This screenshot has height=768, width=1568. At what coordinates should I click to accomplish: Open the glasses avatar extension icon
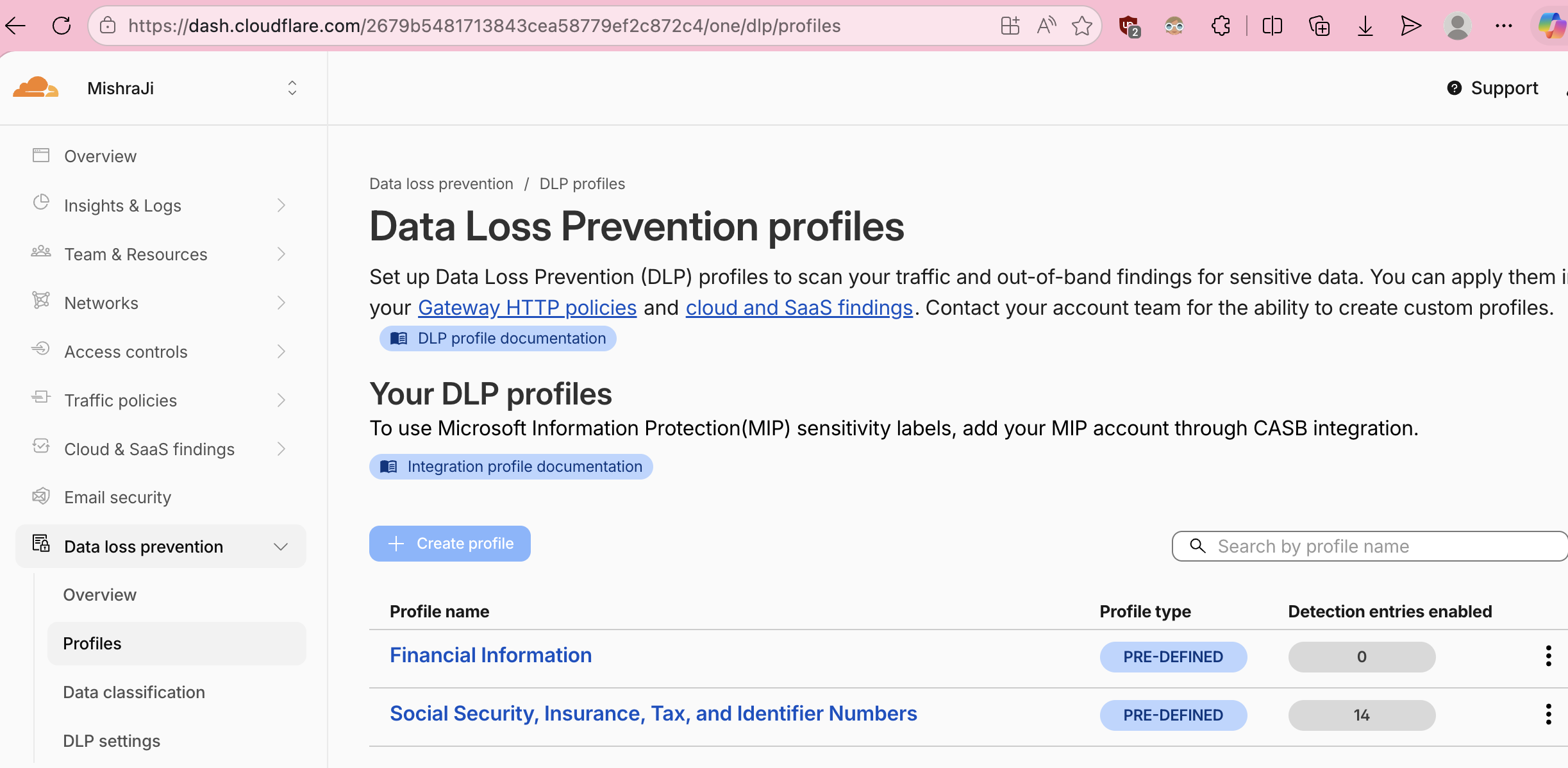click(x=1174, y=26)
